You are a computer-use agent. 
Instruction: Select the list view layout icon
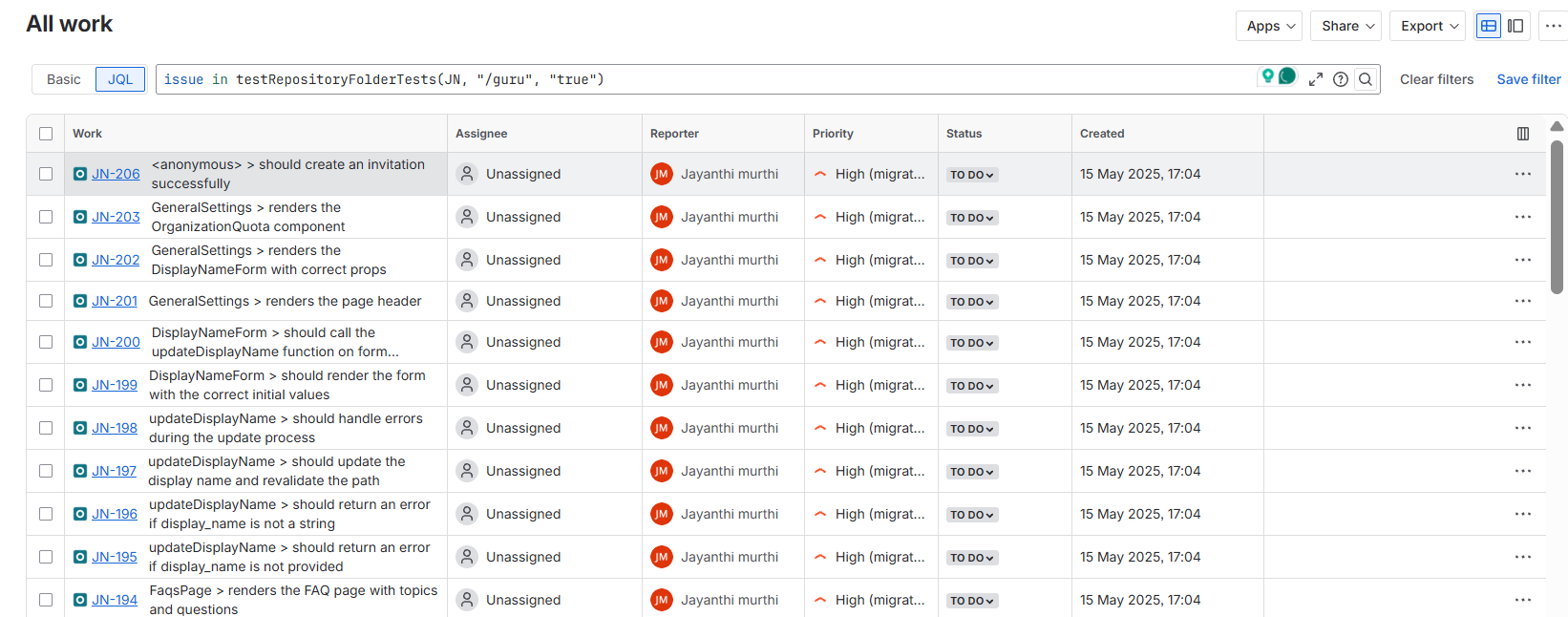point(1489,26)
